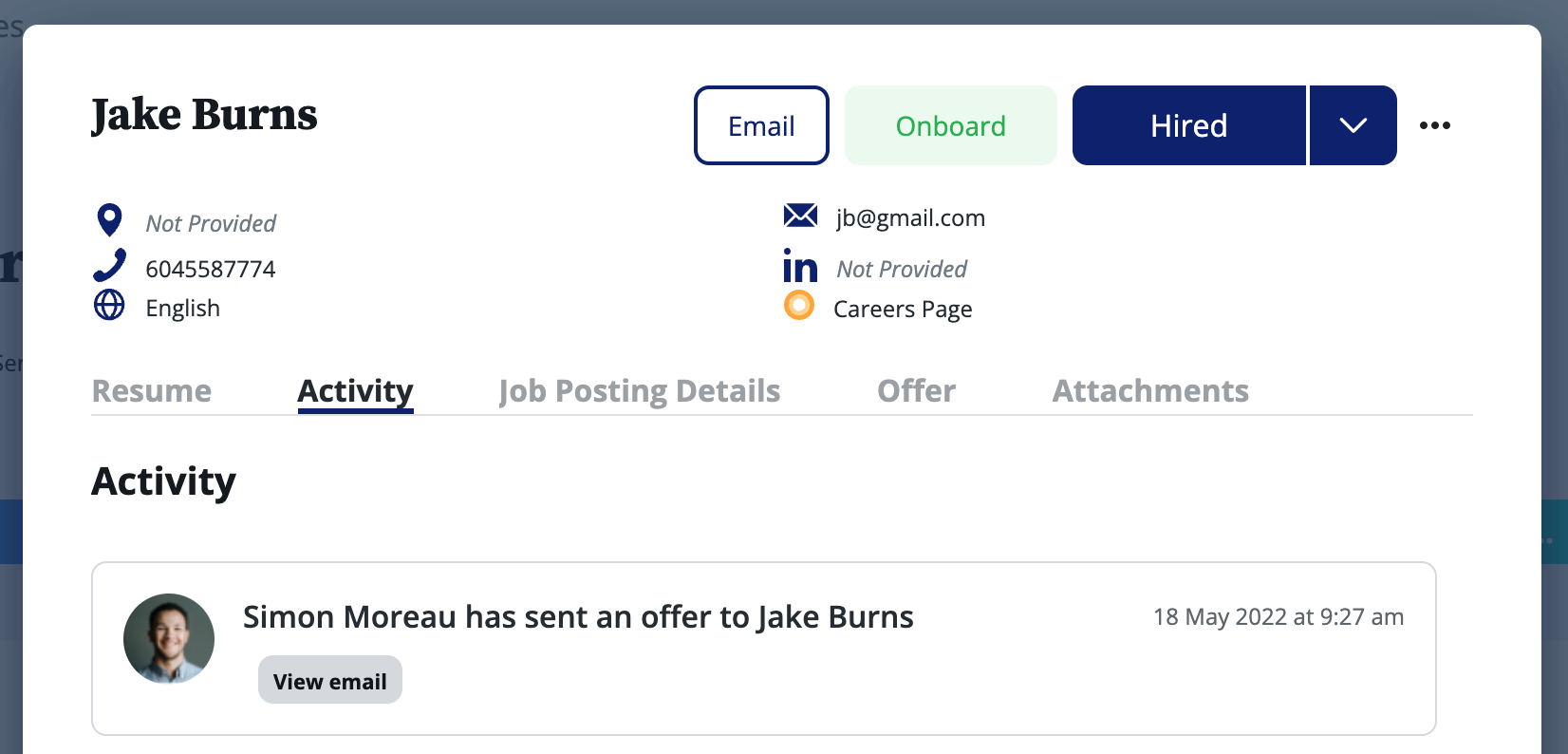Open the Attachments tab
The width and height of the screenshot is (1568, 754).
(x=1150, y=391)
